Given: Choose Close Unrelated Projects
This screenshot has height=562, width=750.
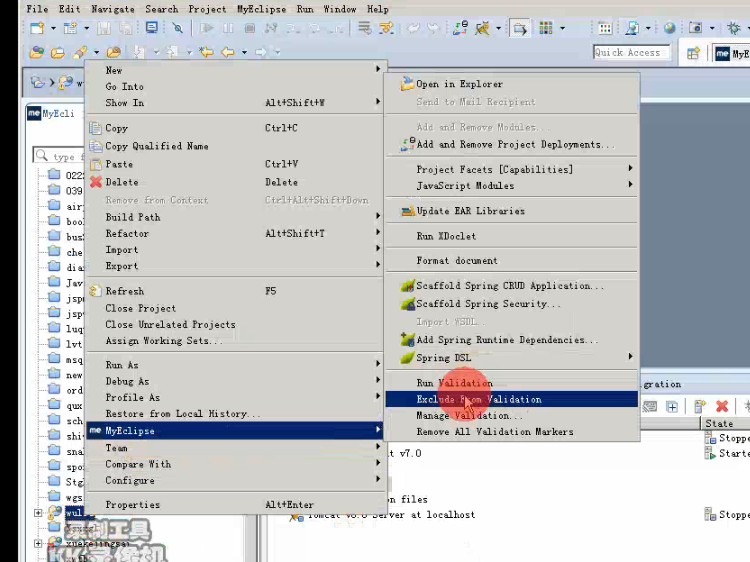Looking at the screenshot, I should pyautogui.click(x=235, y=324).
